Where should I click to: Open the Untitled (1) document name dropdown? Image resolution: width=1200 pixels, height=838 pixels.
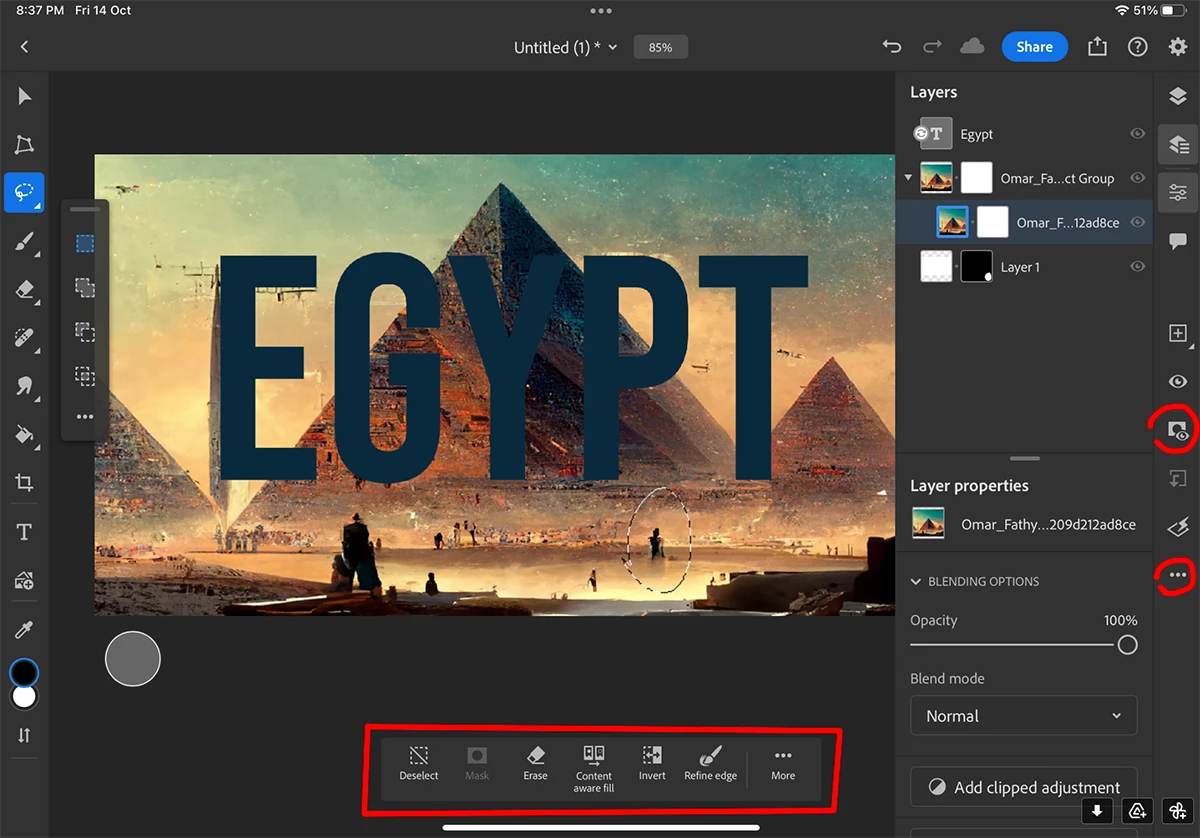pos(566,47)
